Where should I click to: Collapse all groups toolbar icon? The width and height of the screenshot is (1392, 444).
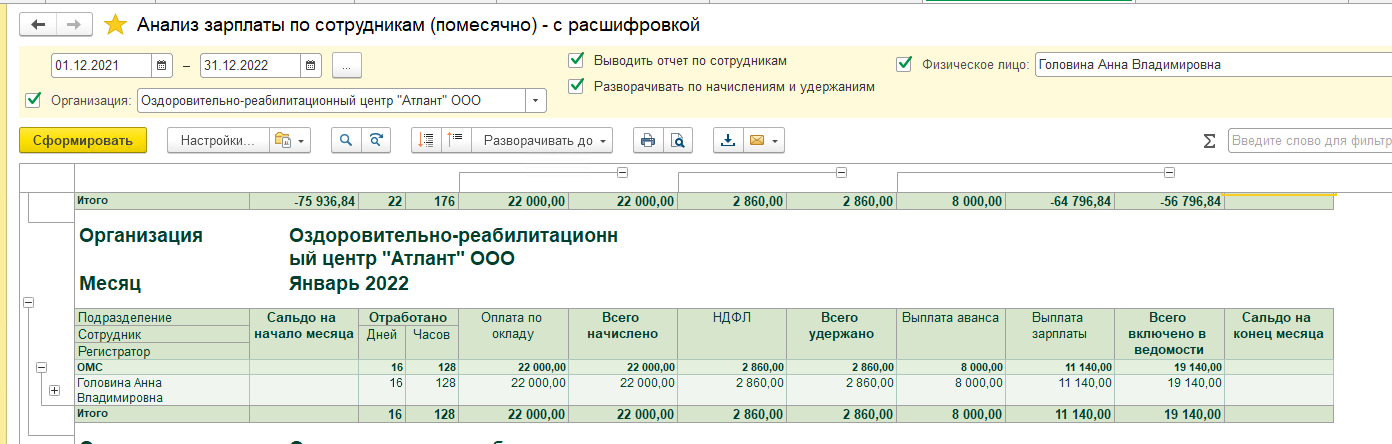click(x=457, y=140)
